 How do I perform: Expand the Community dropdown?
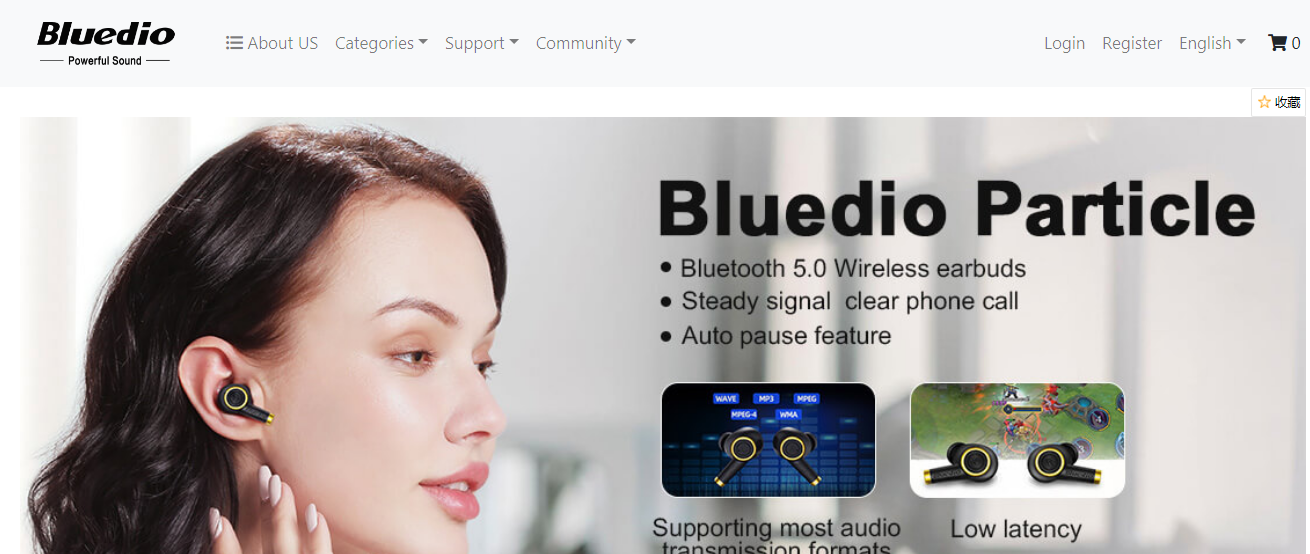pos(586,43)
